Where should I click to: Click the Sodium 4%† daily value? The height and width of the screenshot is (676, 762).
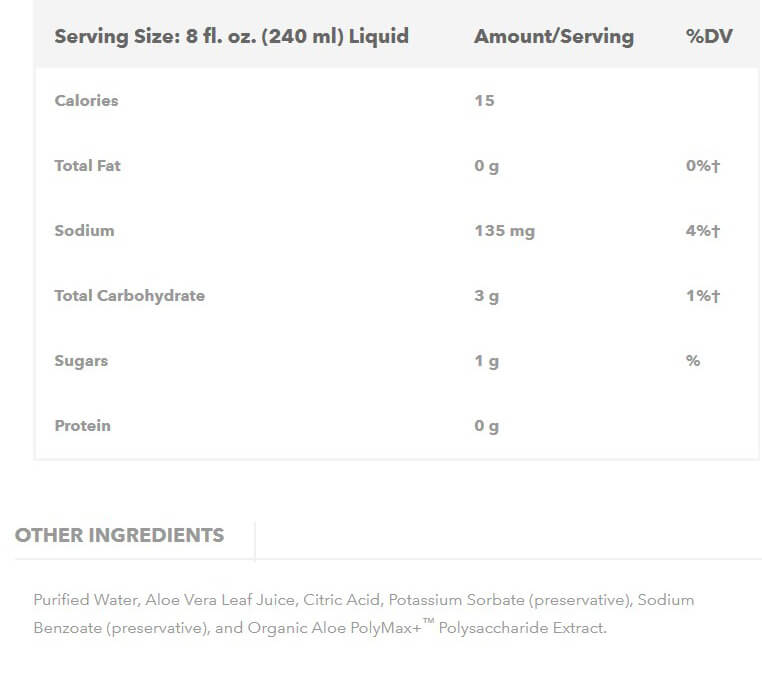point(703,230)
